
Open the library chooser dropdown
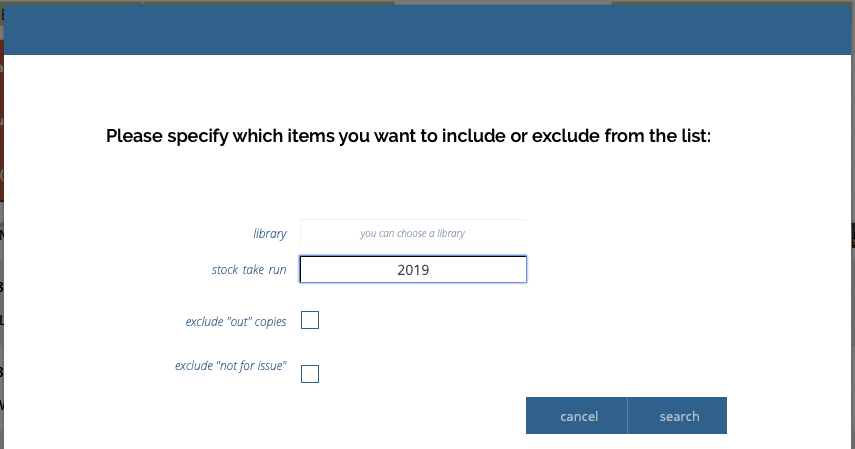coord(412,233)
